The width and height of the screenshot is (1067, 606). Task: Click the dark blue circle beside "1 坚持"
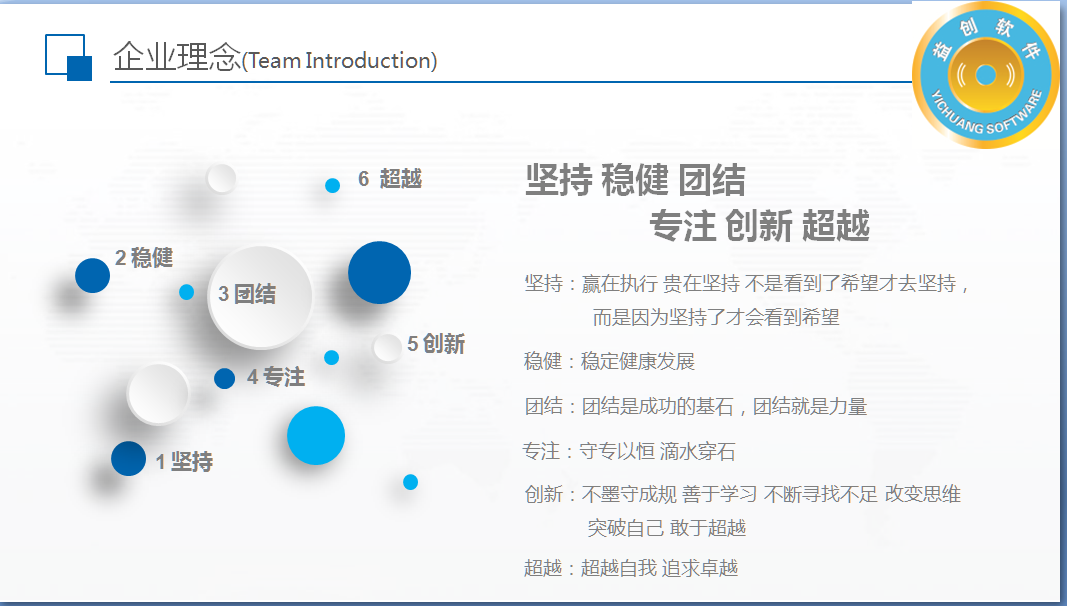[129, 458]
